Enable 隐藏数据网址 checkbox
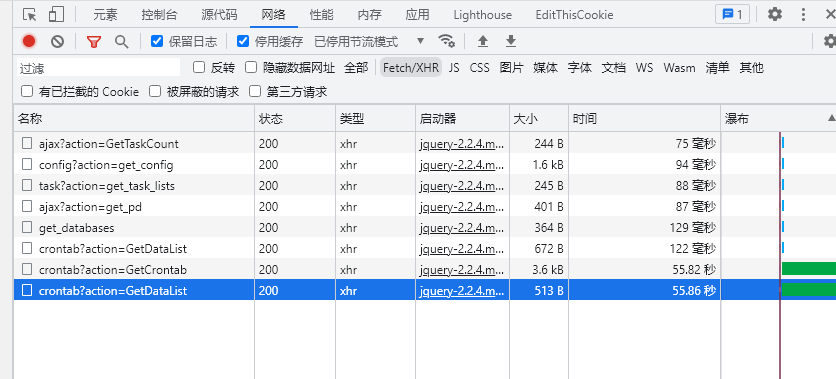The width and height of the screenshot is (836, 379). [251, 67]
